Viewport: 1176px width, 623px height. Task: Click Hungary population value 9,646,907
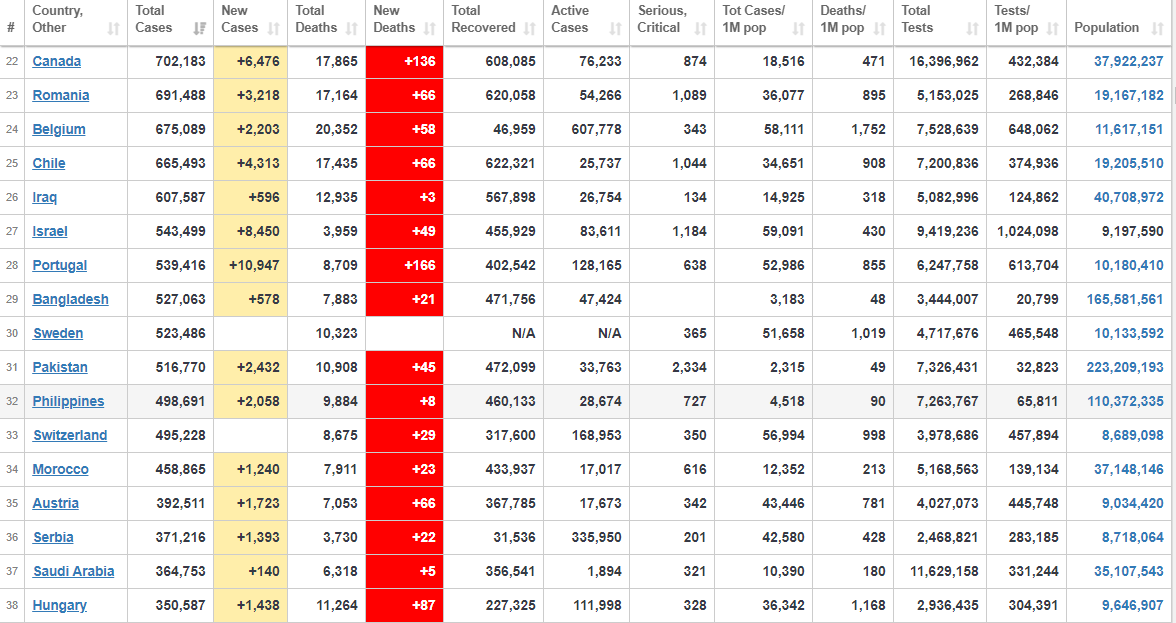tap(1132, 605)
